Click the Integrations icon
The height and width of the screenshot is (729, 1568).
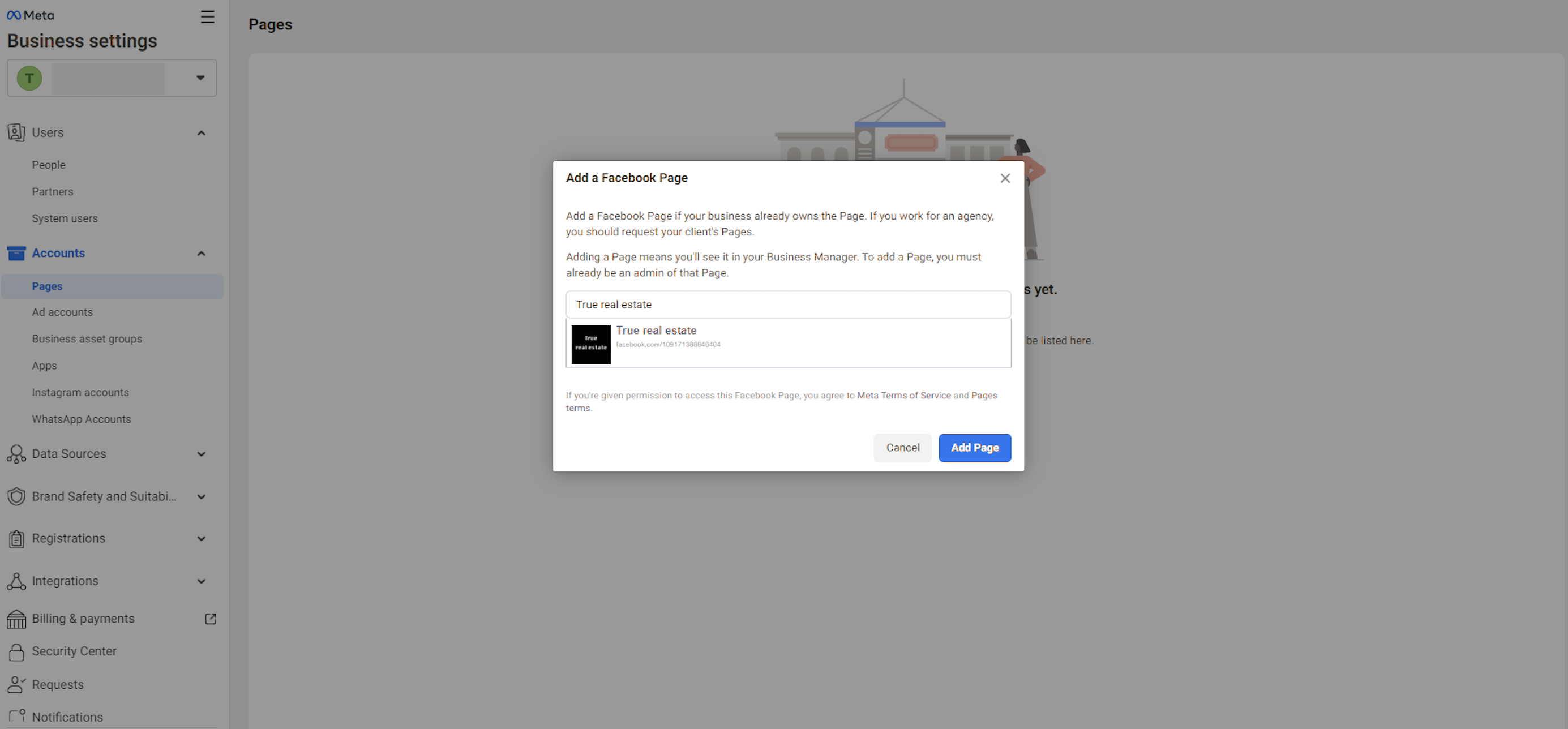coord(16,581)
